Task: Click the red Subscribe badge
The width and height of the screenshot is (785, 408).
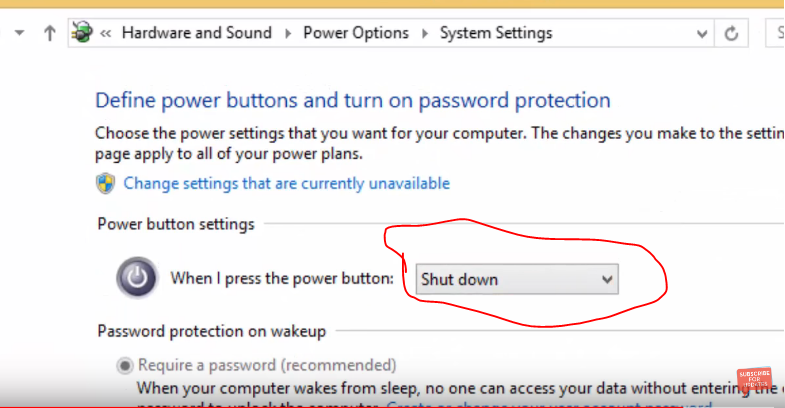Action: [754, 381]
